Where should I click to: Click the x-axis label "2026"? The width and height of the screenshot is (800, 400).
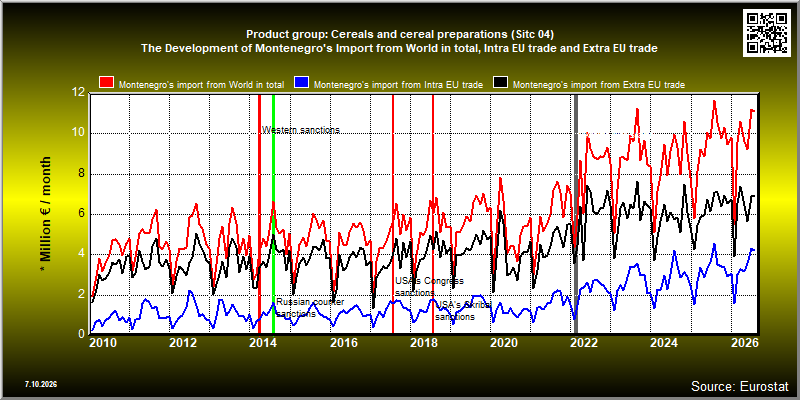744,342
